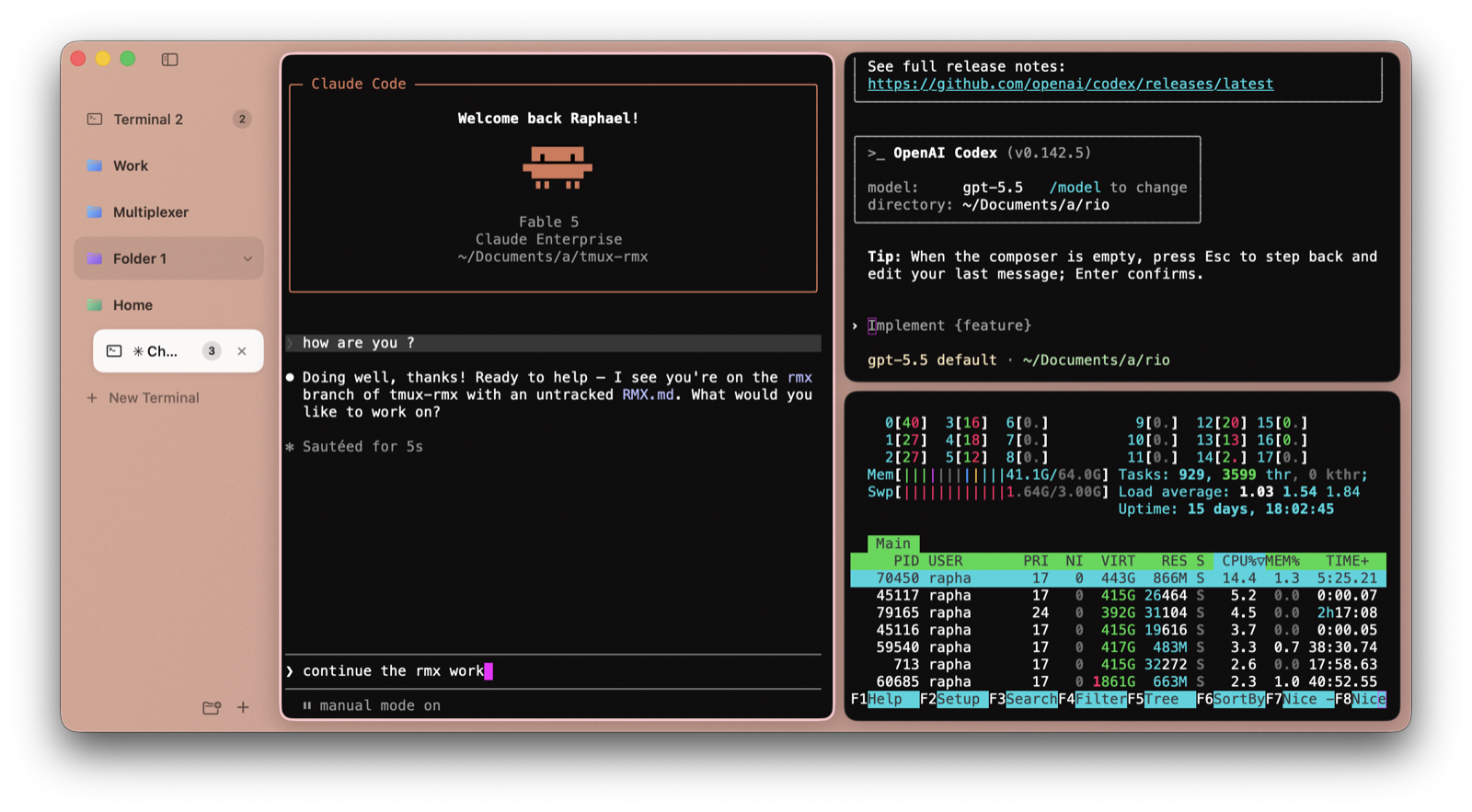Click F1 Help in htop footer
The width and height of the screenshot is (1472, 812).
(x=884, y=699)
